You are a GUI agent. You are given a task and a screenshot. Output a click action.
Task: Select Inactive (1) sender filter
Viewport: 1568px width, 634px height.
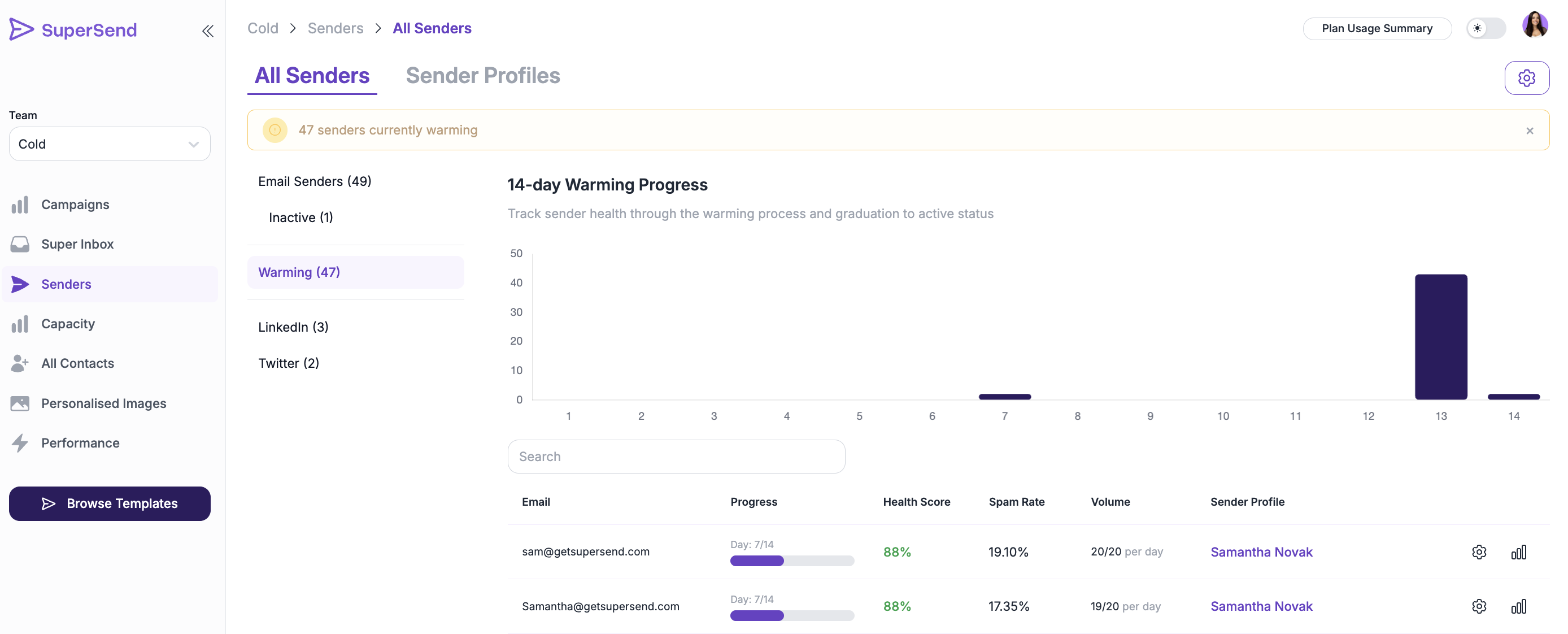[300, 218]
